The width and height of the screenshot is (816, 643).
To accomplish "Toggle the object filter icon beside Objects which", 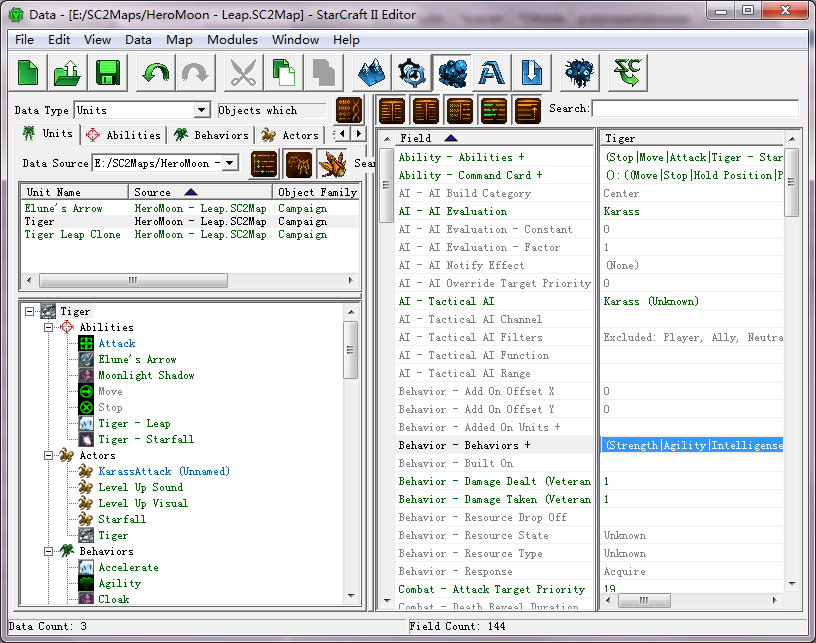I will click(349, 110).
